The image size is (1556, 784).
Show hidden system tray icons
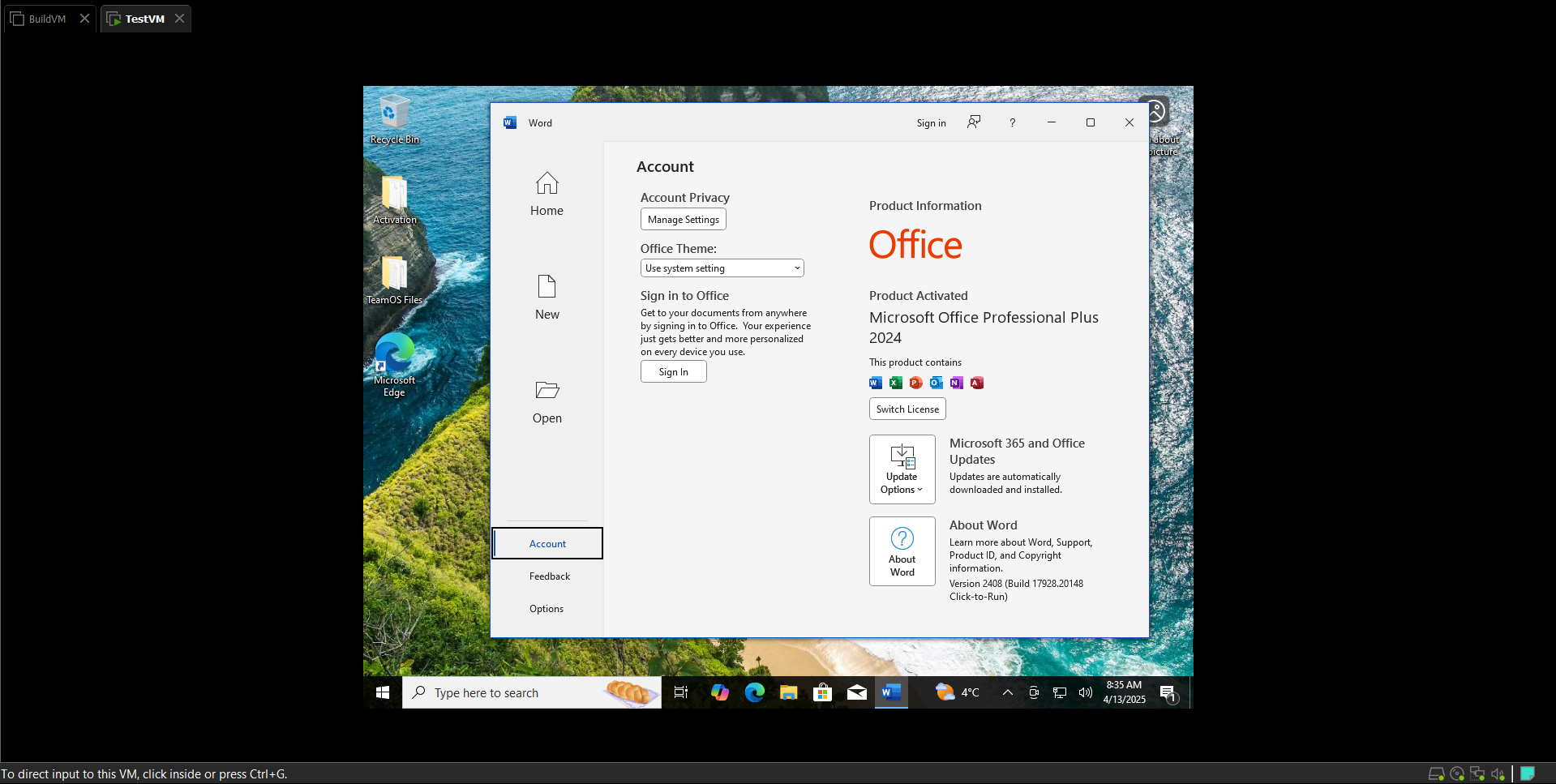(1008, 692)
